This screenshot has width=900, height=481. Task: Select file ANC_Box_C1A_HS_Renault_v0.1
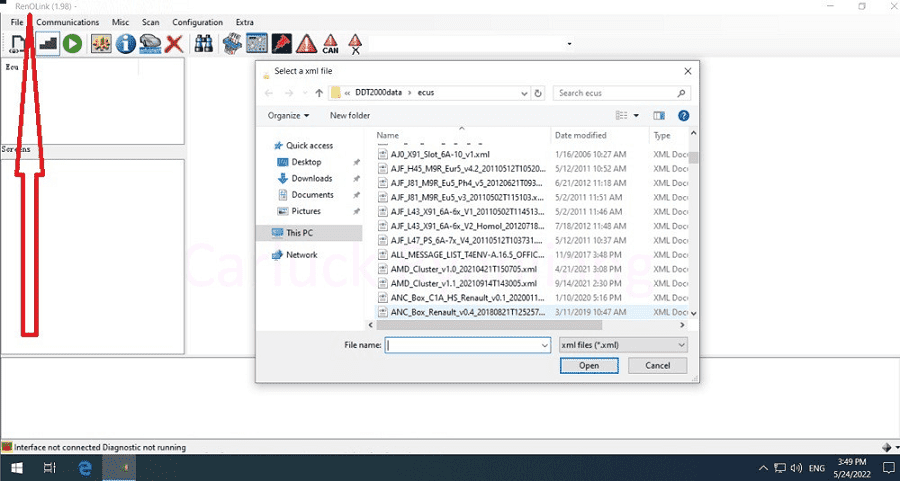coord(468,298)
